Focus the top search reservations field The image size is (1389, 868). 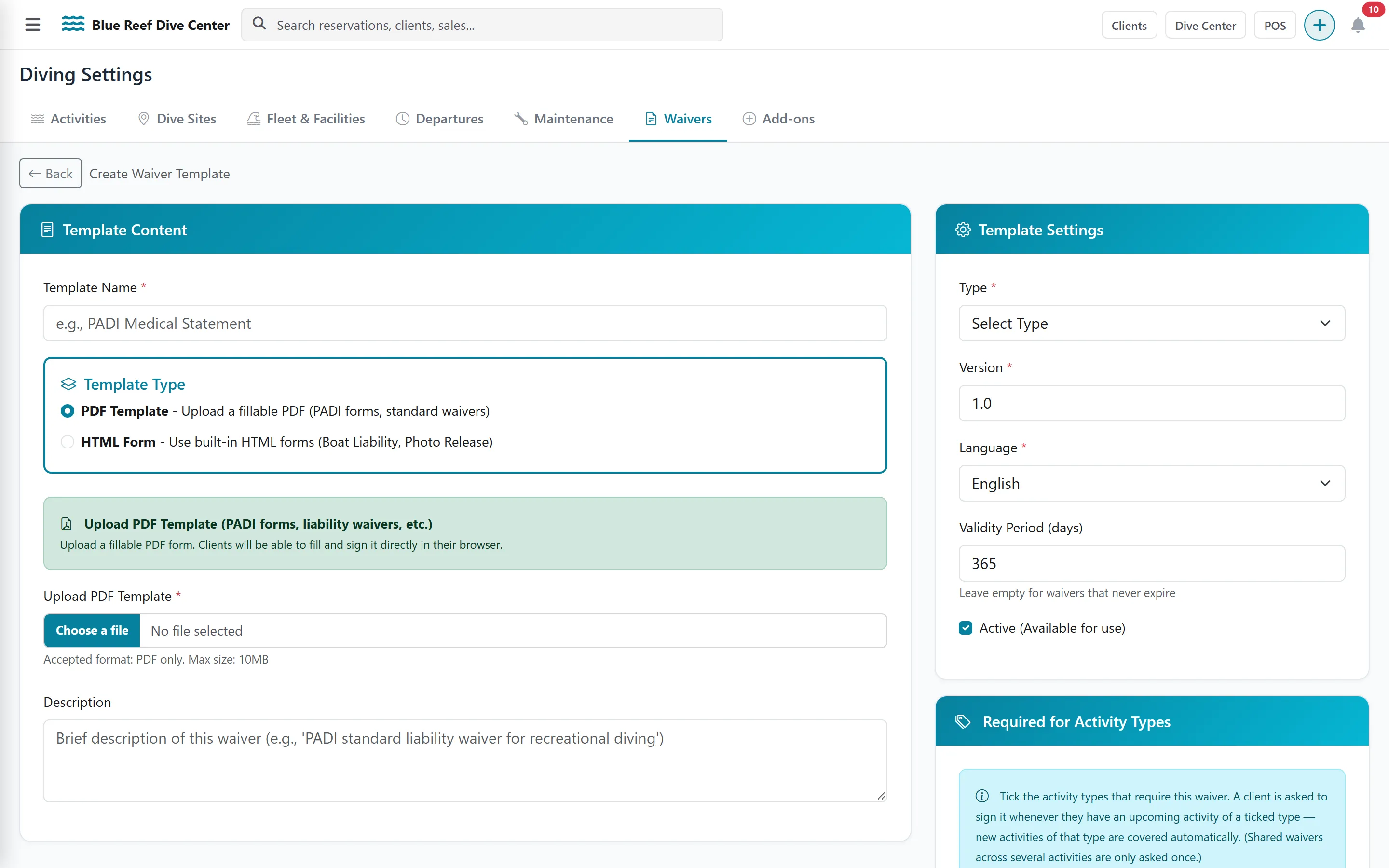click(482, 25)
